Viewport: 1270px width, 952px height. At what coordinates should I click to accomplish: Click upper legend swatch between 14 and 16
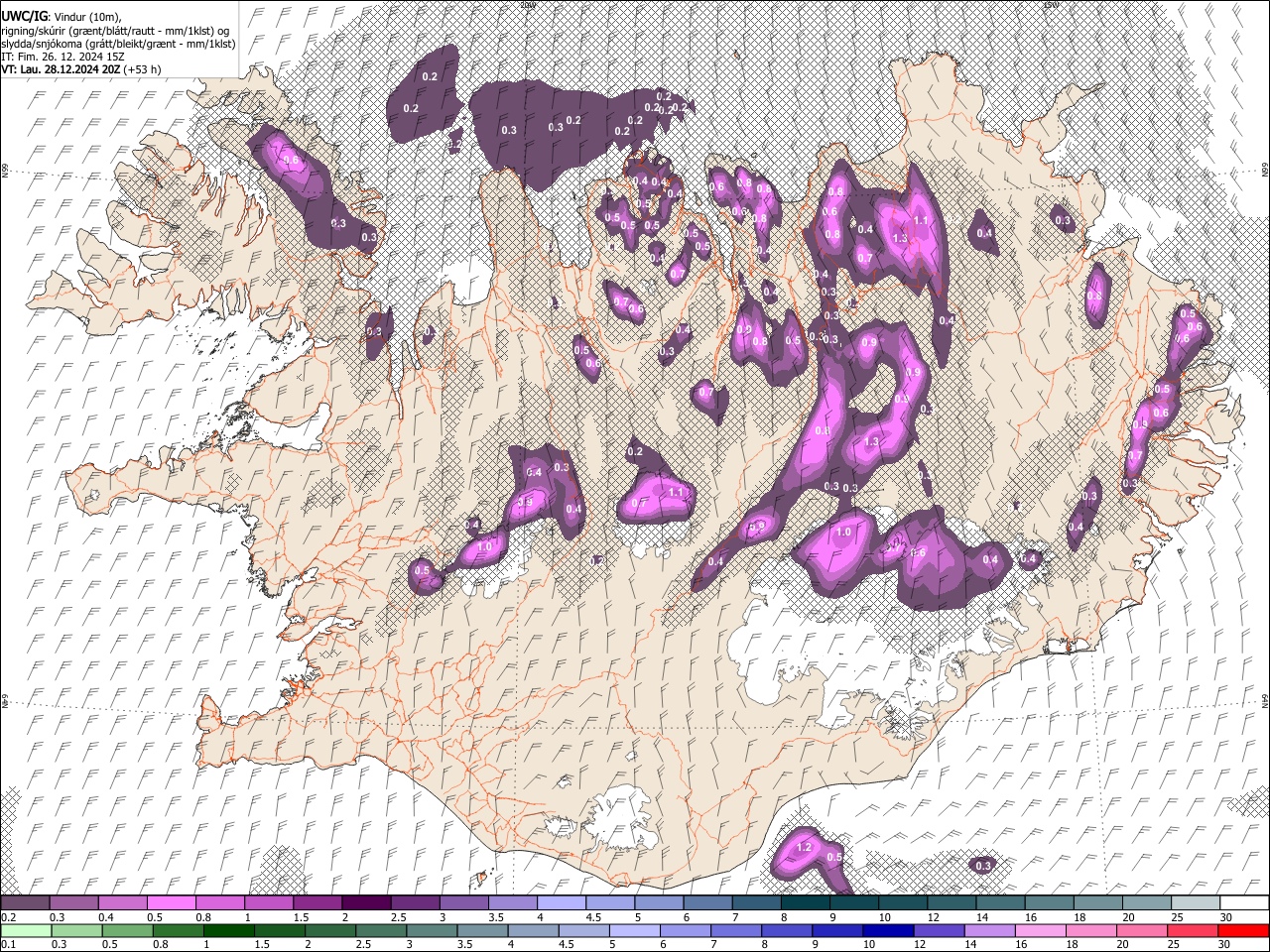pyautogui.click(x=1000, y=902)
